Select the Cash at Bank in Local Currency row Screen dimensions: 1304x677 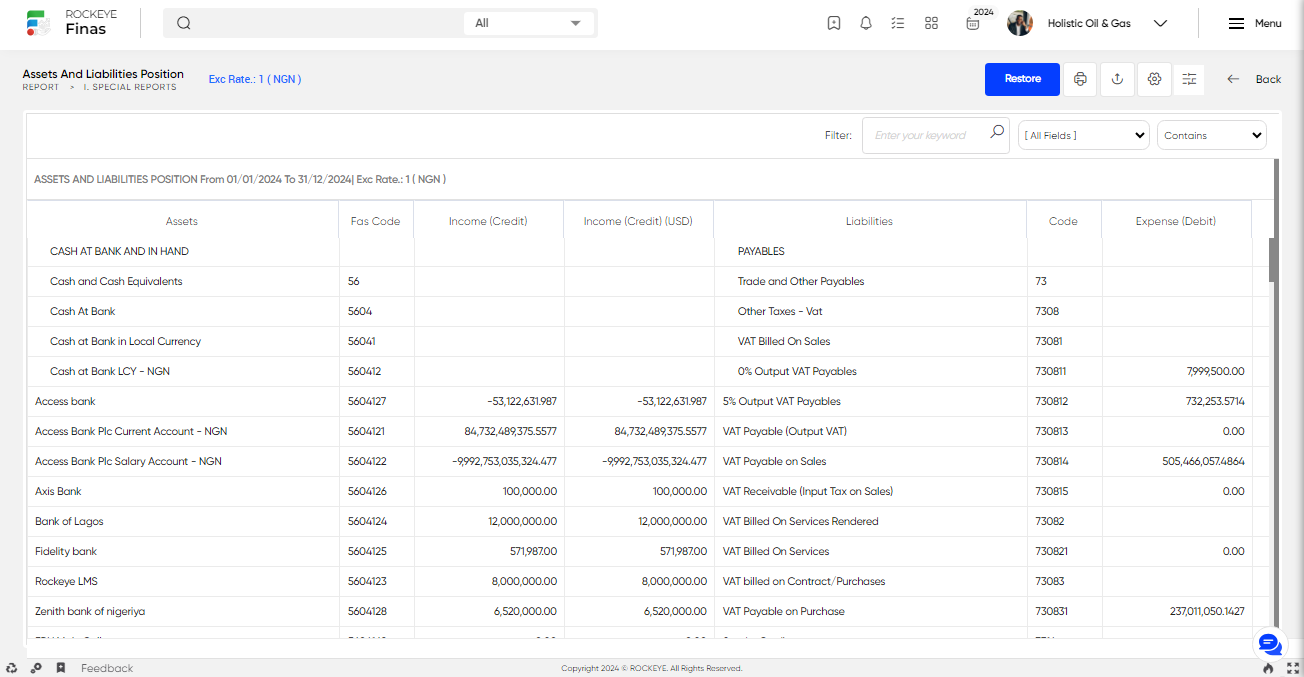click(125, 342)
